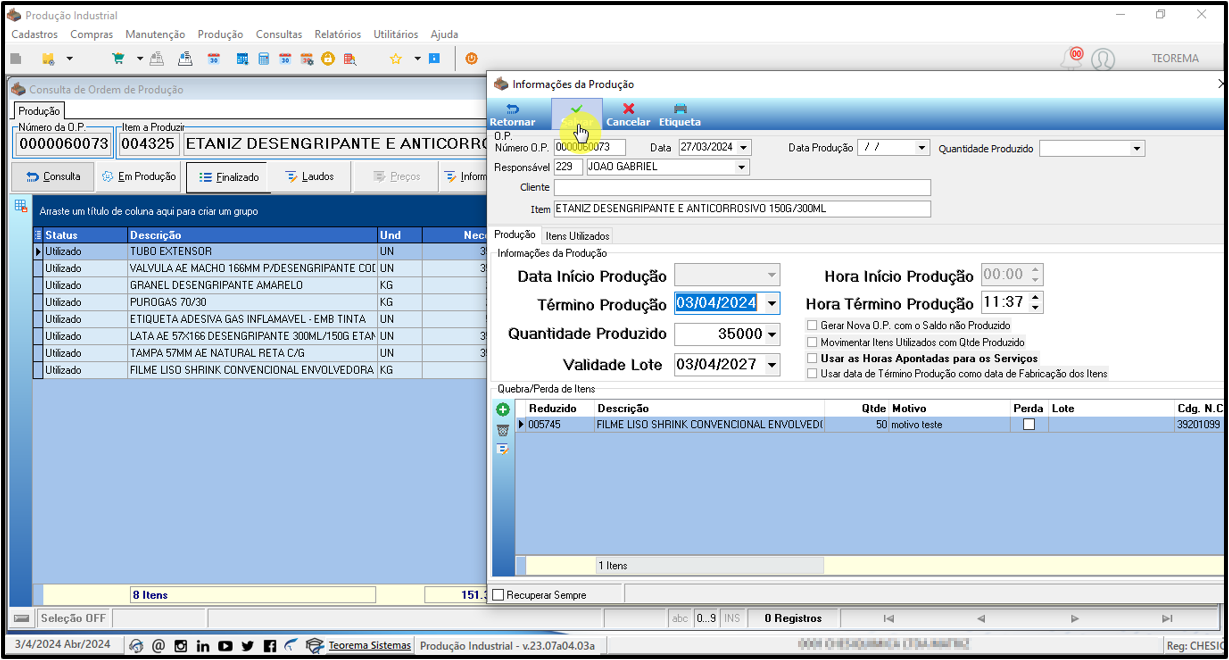Image resolution: width=1229 pixels, height=660 pixels.
Task: Click the red Cancelar X icon
Action: (x=628, y=108)
